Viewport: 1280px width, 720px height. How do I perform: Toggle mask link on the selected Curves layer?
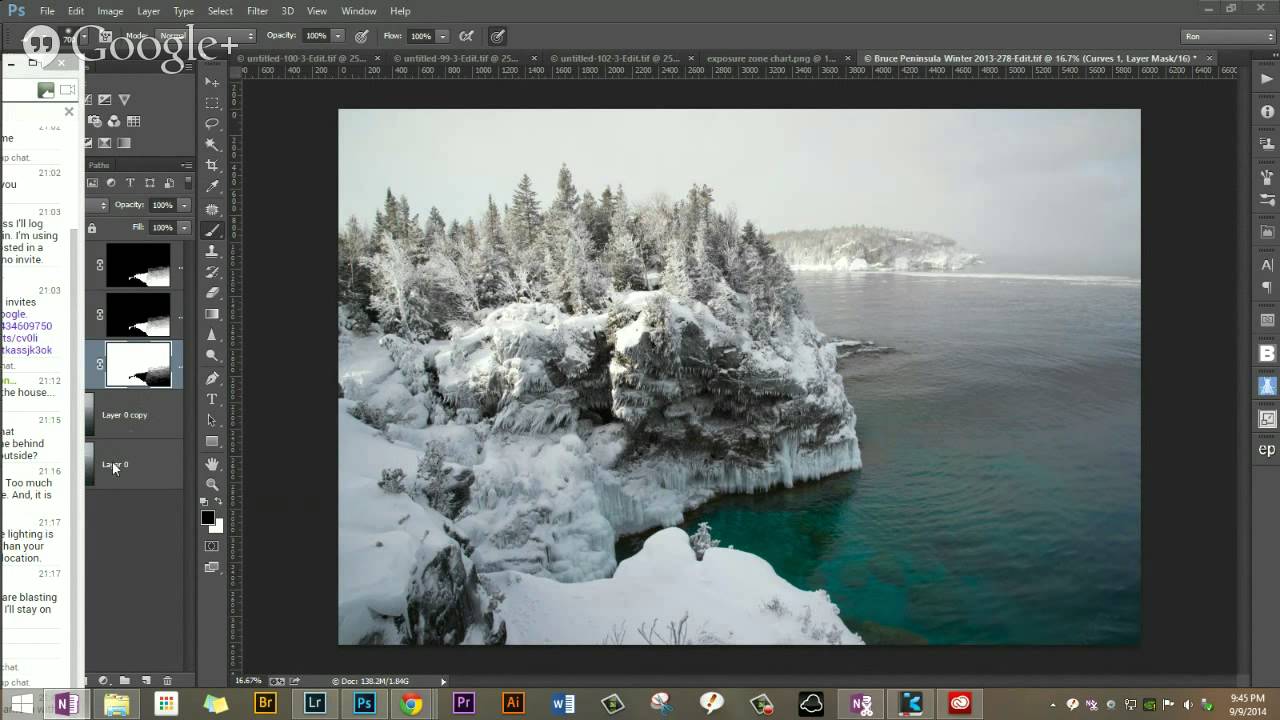pos(99,364)
